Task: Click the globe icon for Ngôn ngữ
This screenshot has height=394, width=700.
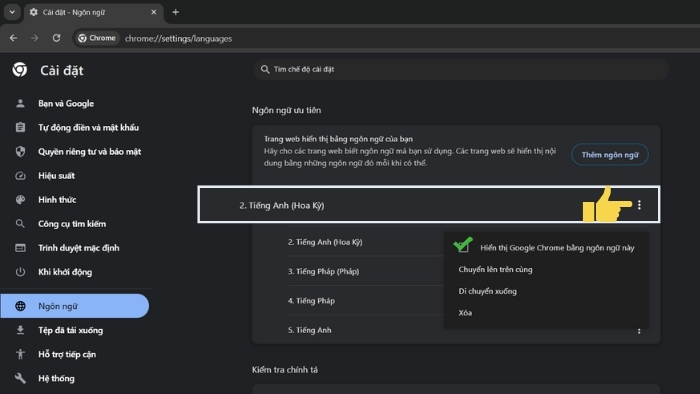Action: point(20,306)
